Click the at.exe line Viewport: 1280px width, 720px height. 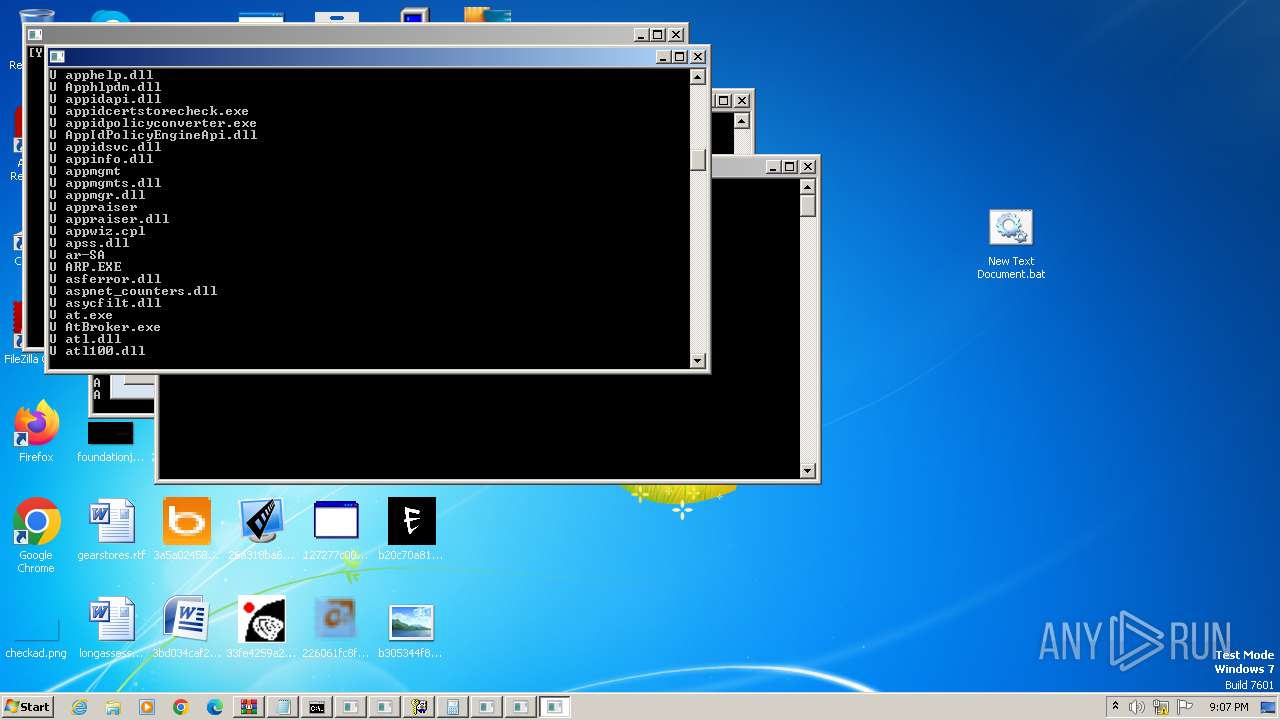(x=89, y=315)
